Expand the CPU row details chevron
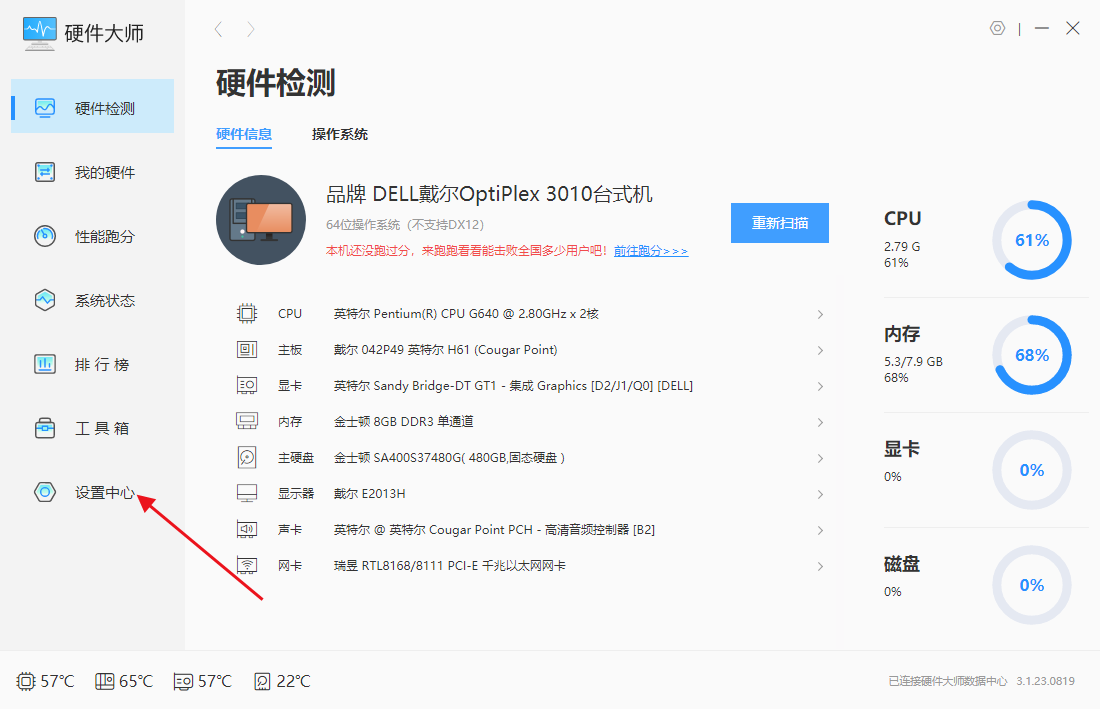Image resolution: width=1100 pixels, height=709 pixels. pyautogui.click(x=820, y=314)
